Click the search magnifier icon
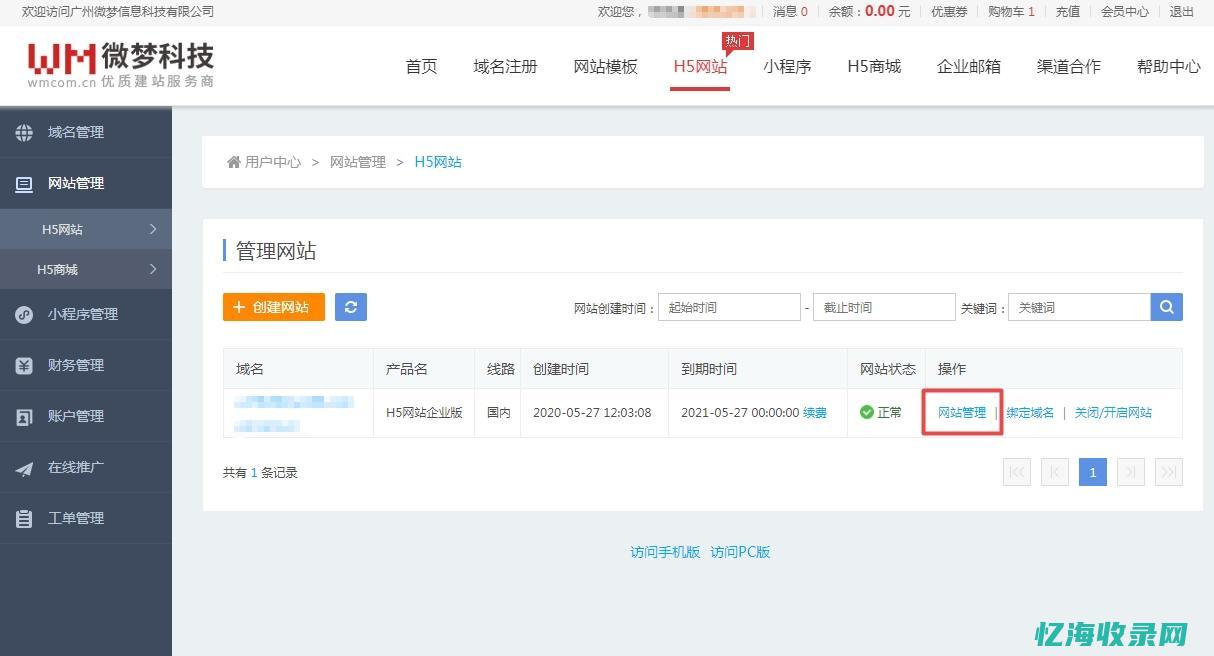The width and height of the screenshot is (1214, 656). [1166, 307]
